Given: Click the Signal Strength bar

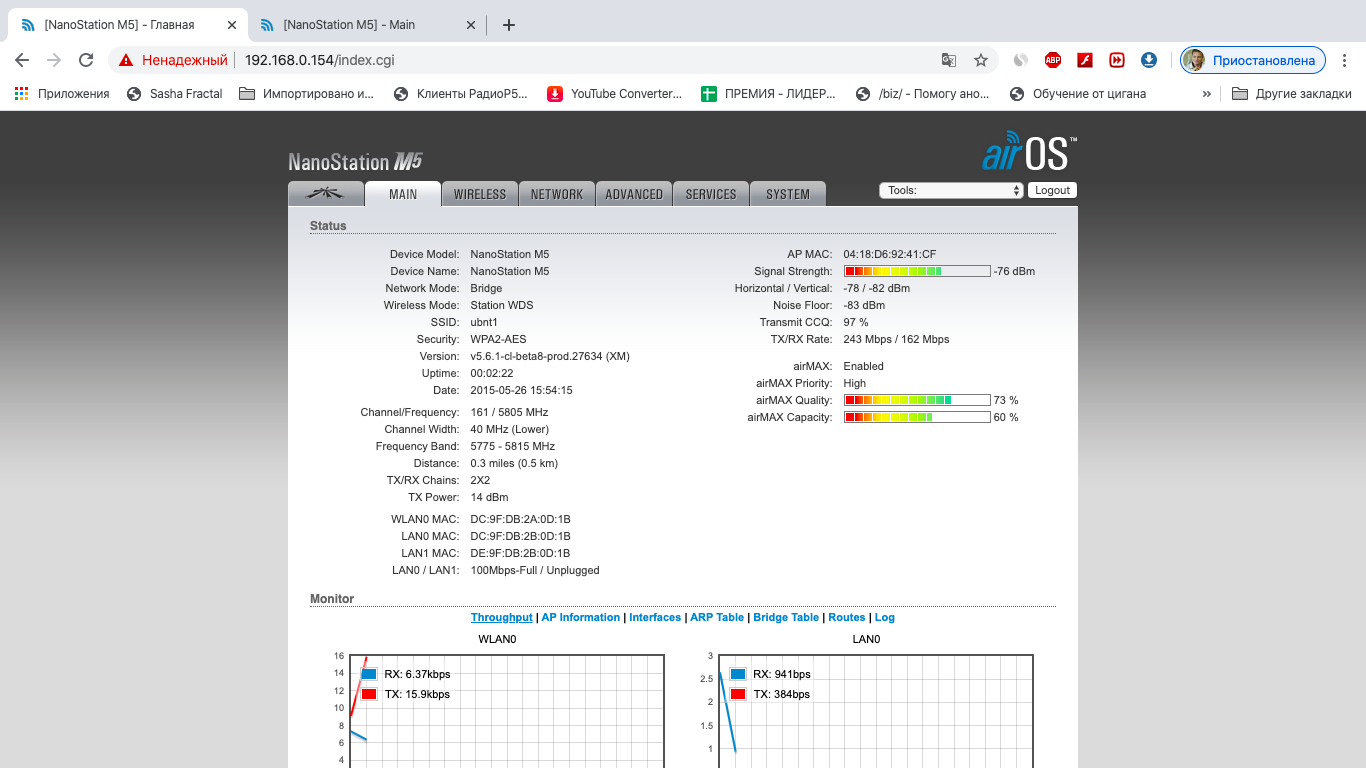Looking at the screenshot, I should click(917, 271).
